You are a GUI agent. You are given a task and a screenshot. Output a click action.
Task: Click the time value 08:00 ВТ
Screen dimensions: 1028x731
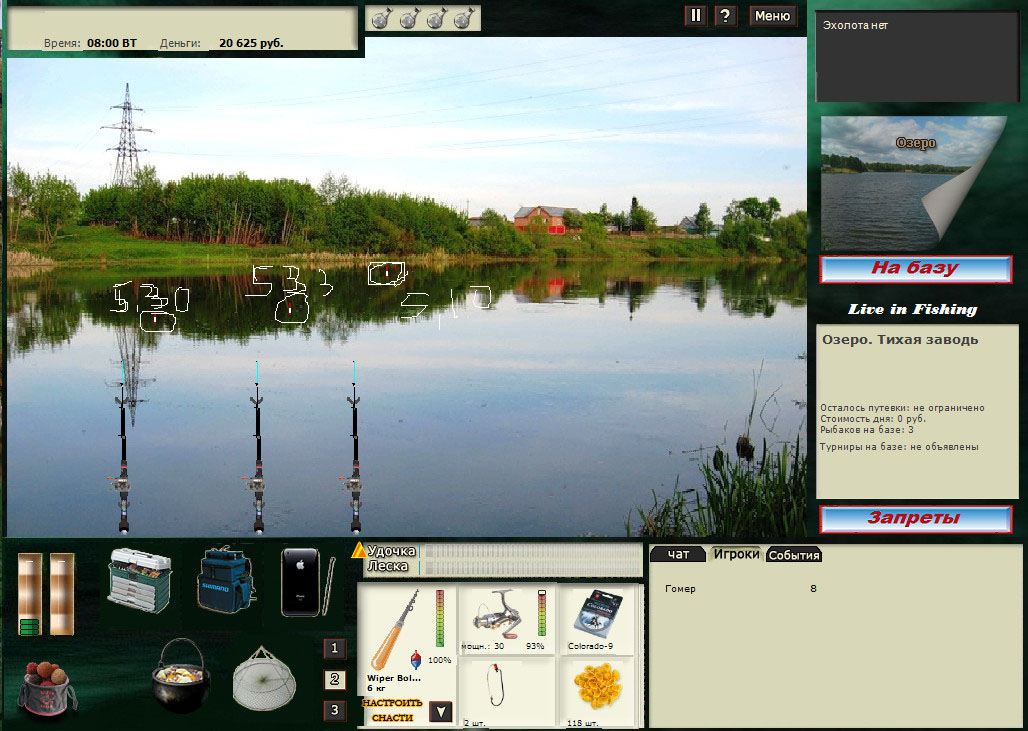112,43
